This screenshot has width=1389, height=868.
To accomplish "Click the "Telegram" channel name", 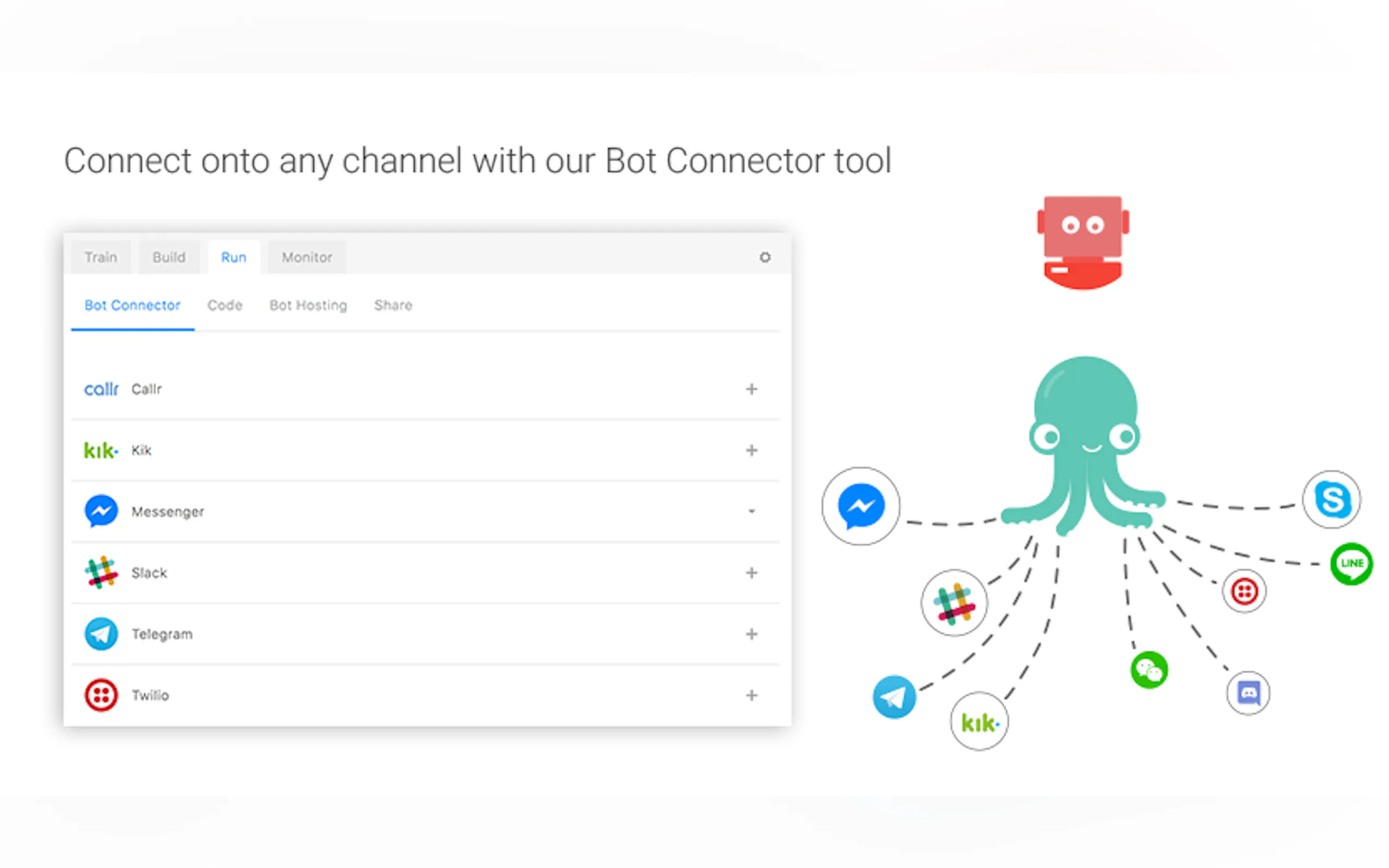I will pos(162,635).
